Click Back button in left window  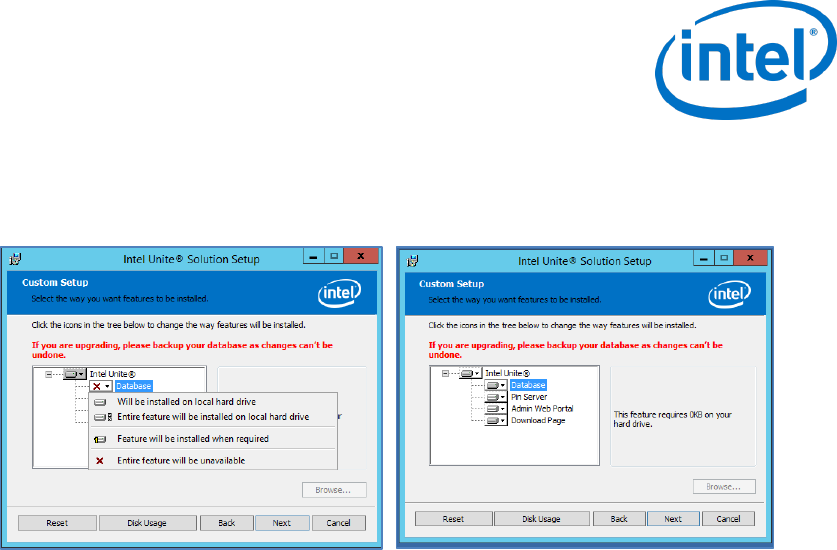point(226,523)
